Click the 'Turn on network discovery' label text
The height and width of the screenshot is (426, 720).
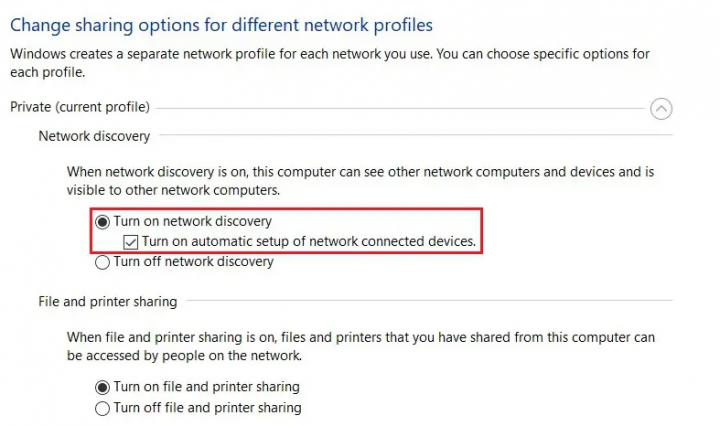(x=192, y=222)
